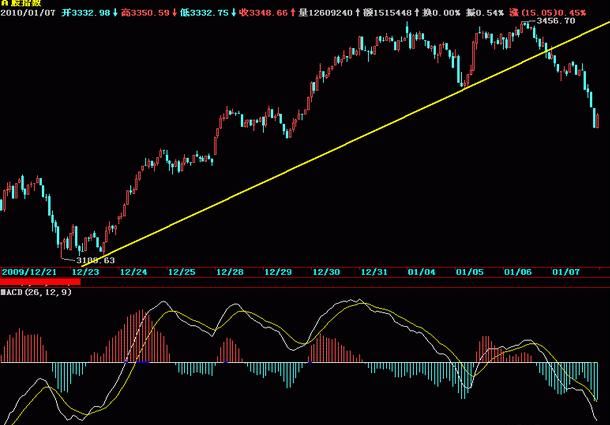The height and width of the screenshot is (425, 610).
Task: Jump to 12/25 on date axis
Action: 181,271
